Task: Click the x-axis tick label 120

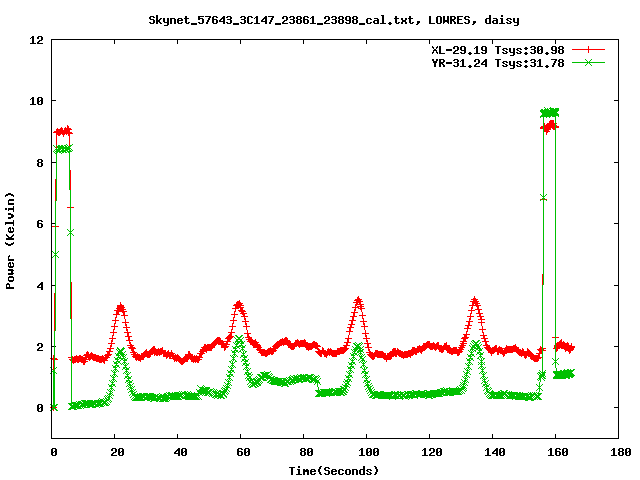Action: pos(432,452)
